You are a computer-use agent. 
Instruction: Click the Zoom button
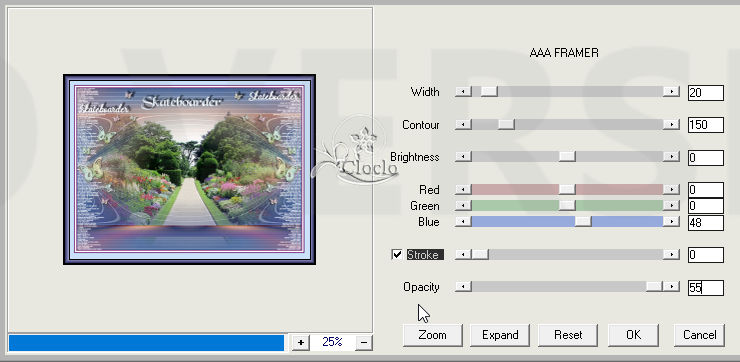(432, 335)
